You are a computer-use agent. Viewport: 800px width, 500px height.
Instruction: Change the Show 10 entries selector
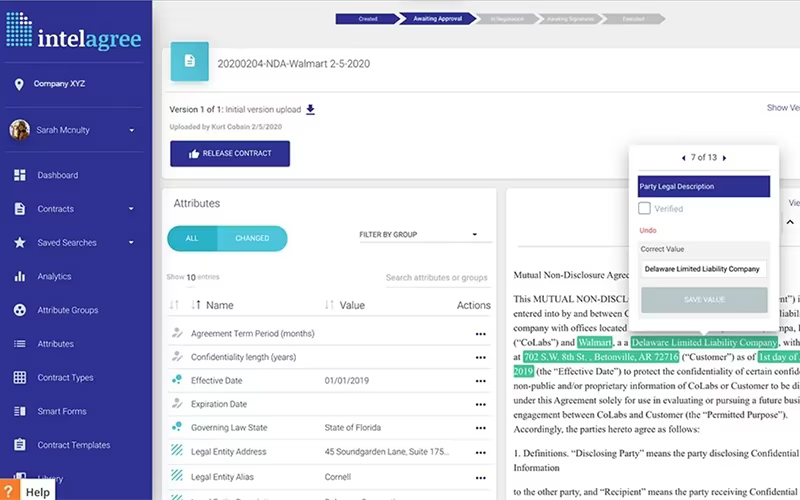191,277
